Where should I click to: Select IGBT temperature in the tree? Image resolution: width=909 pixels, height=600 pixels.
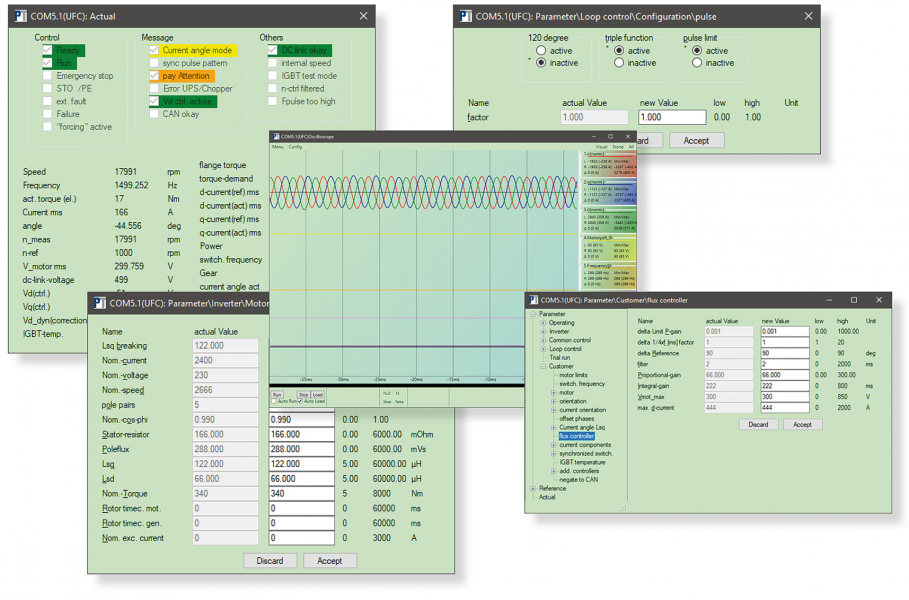[x=582, y=462]
